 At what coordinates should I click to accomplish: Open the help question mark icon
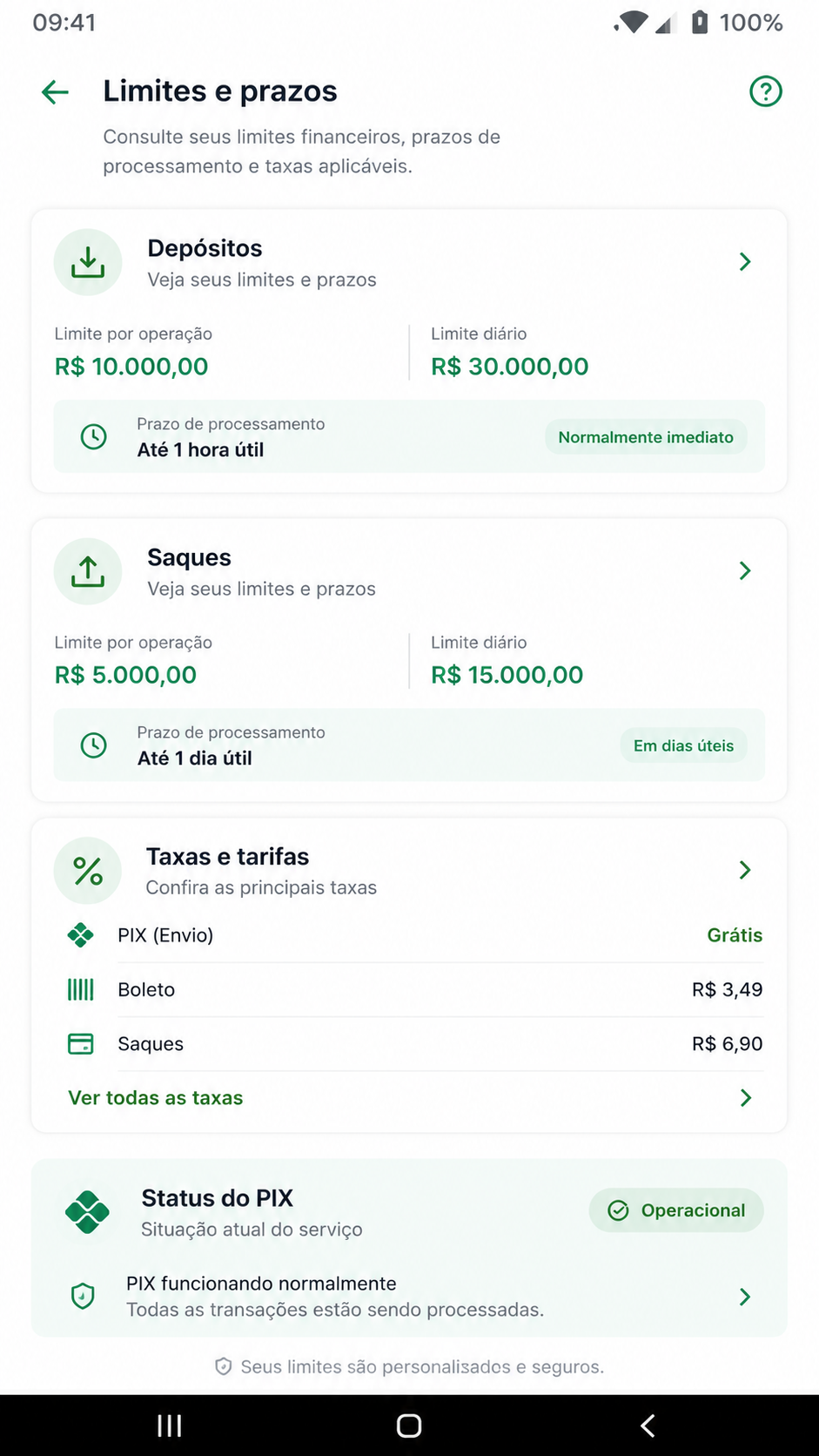(766, 91)
